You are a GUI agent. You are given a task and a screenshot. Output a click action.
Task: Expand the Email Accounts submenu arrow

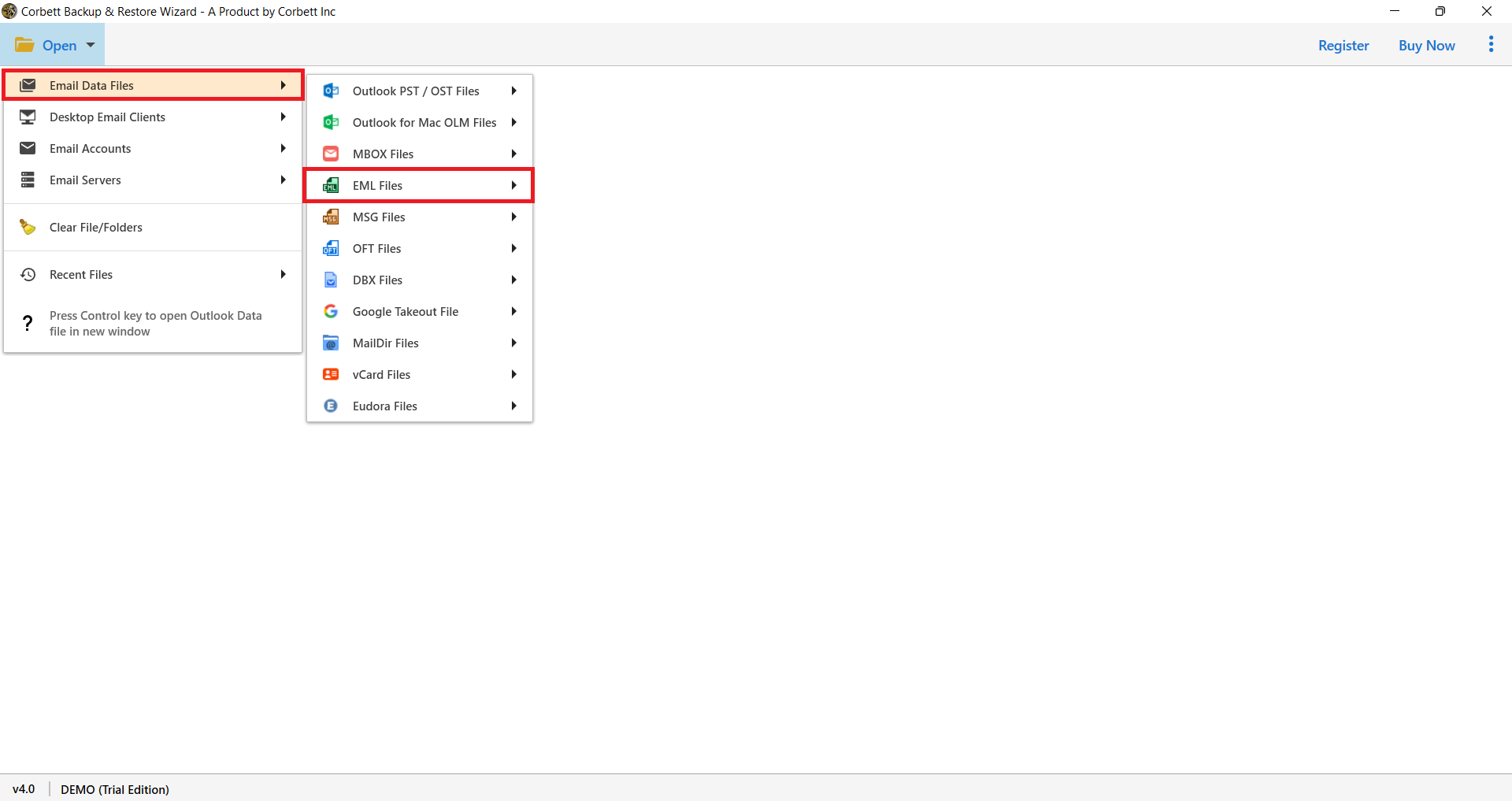click(x=283, y=148)
